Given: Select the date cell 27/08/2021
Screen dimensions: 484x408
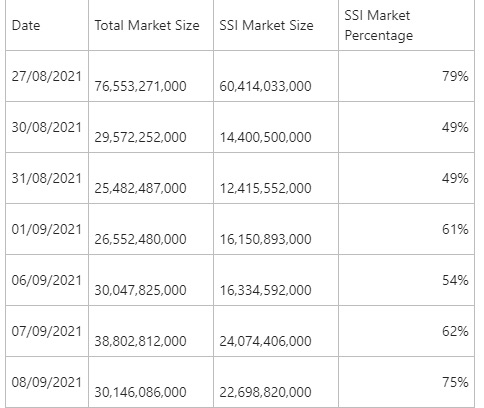Looking at the screenshot, I should (47, 76).
